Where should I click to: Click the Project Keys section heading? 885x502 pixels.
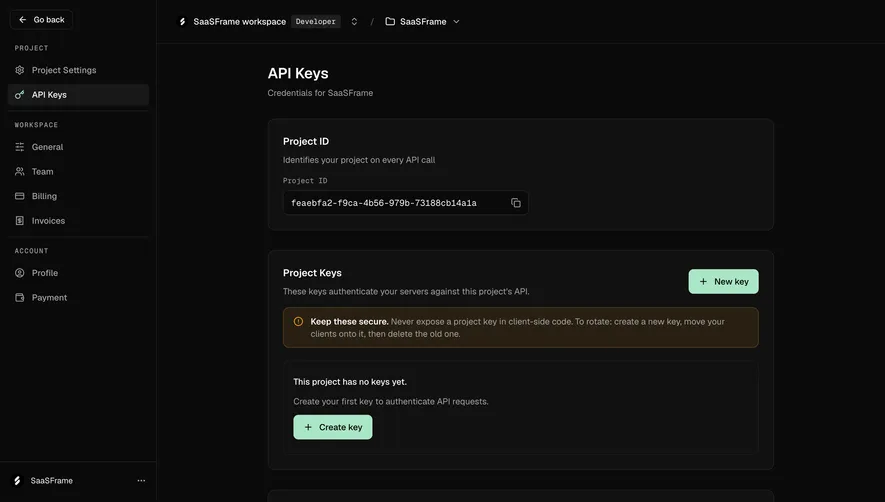tap(312, 273)
